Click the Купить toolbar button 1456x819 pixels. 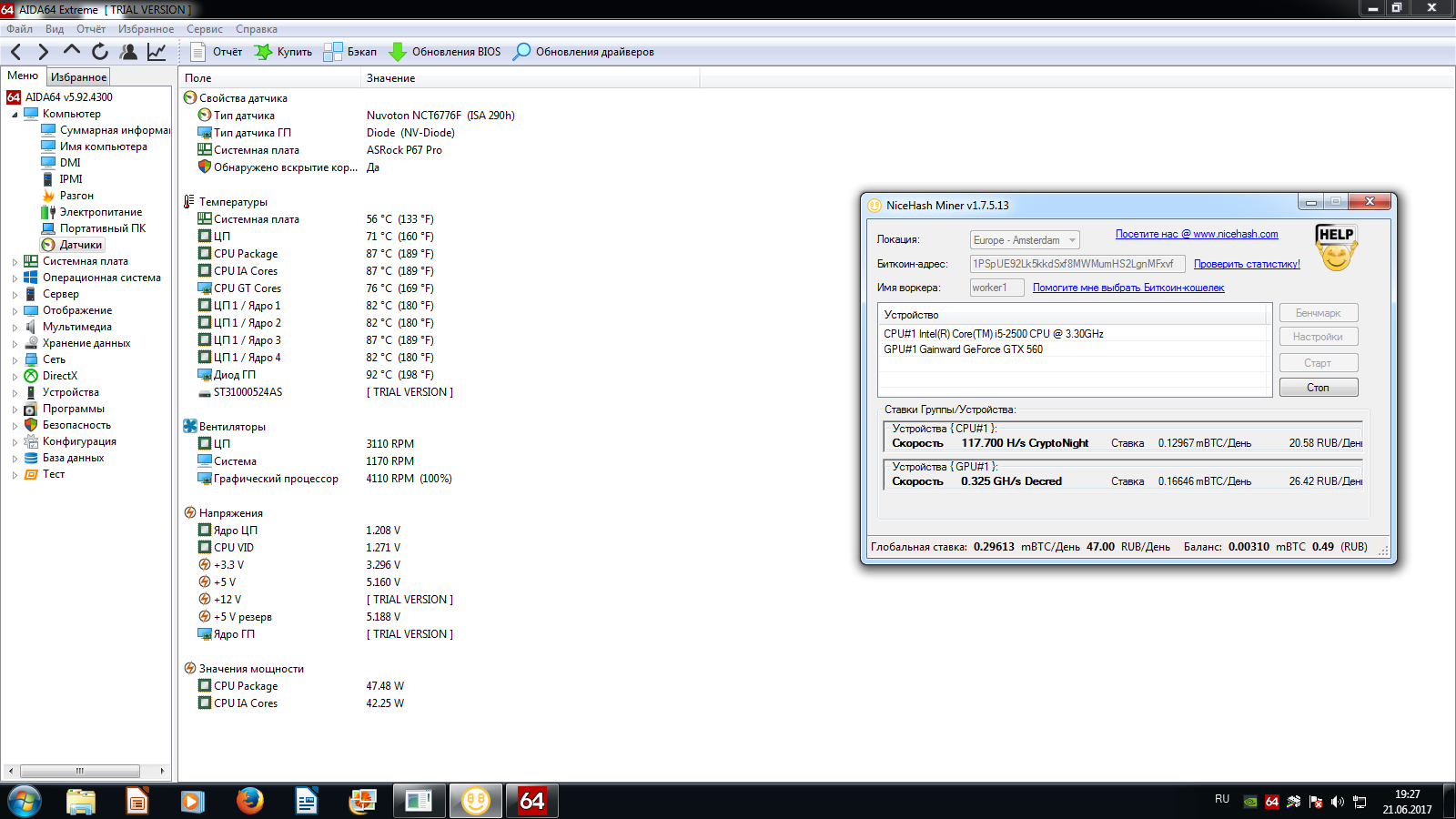(283, 52)
